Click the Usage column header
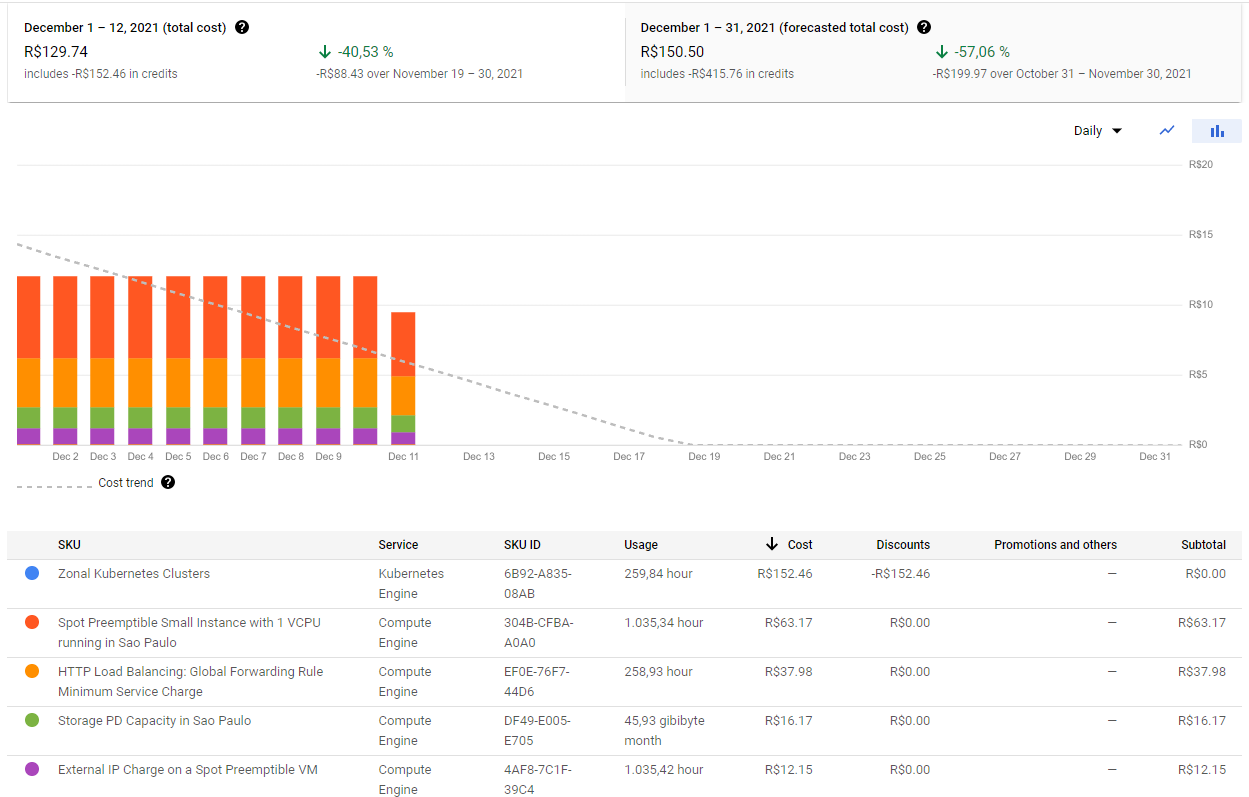The width and height of the screenshot is (1249, 797). [x=641, y=545]
